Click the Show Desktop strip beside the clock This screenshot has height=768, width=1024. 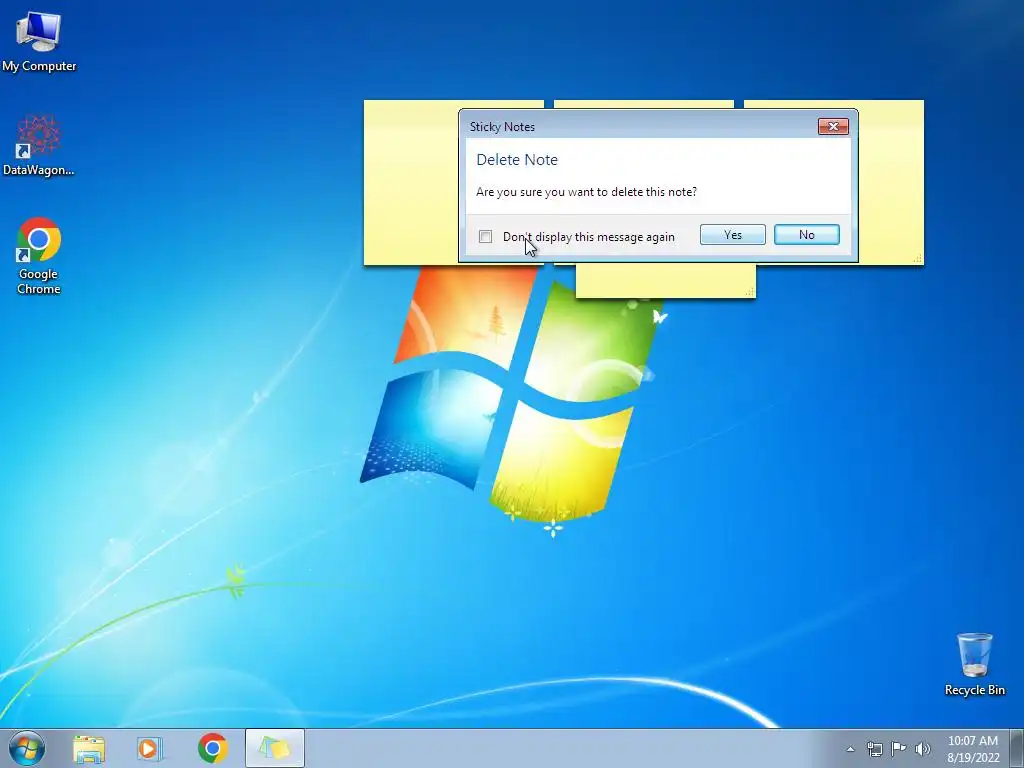click(1017, 748)
